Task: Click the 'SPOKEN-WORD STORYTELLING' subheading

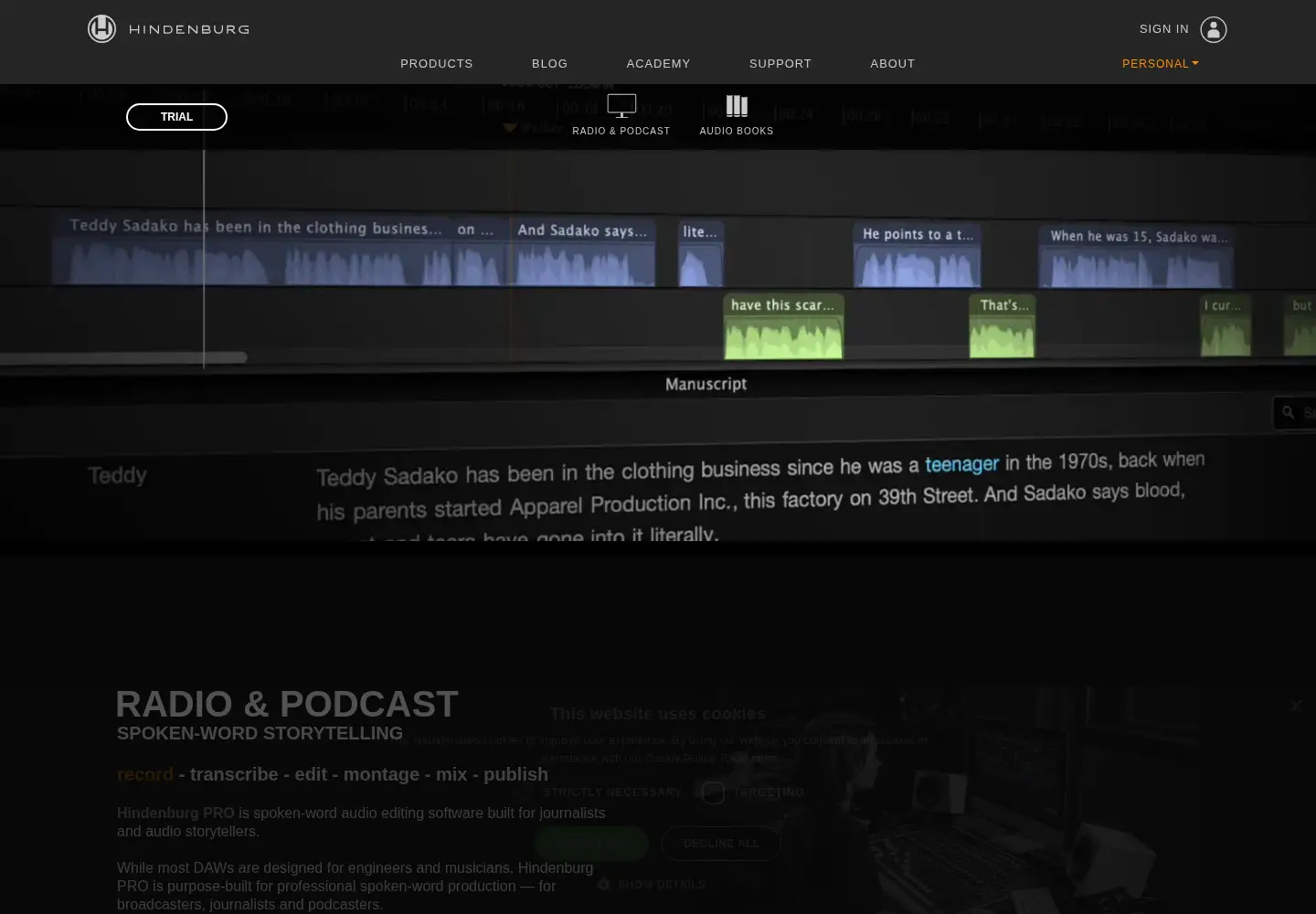Action: 260,733
